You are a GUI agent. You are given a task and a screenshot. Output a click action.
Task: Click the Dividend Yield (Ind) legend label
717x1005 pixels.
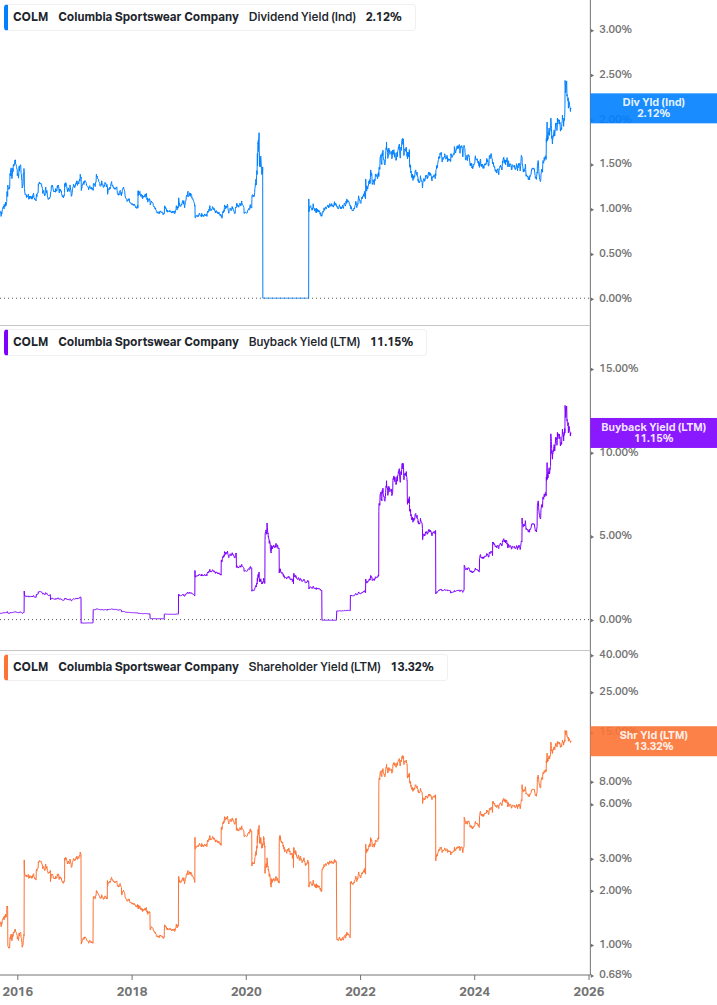click(302, 17)
